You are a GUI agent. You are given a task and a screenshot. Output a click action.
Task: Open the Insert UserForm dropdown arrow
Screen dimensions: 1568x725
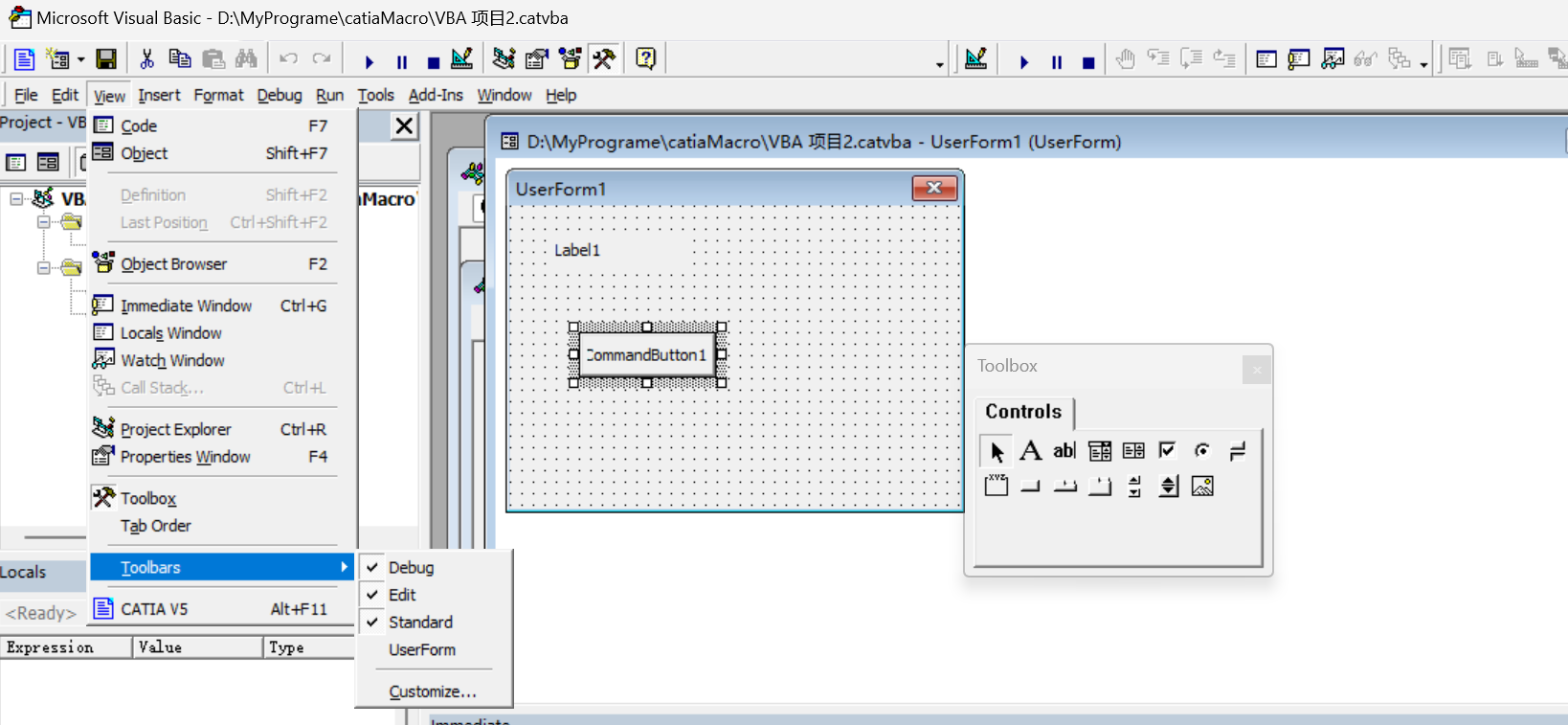[81, 59]
